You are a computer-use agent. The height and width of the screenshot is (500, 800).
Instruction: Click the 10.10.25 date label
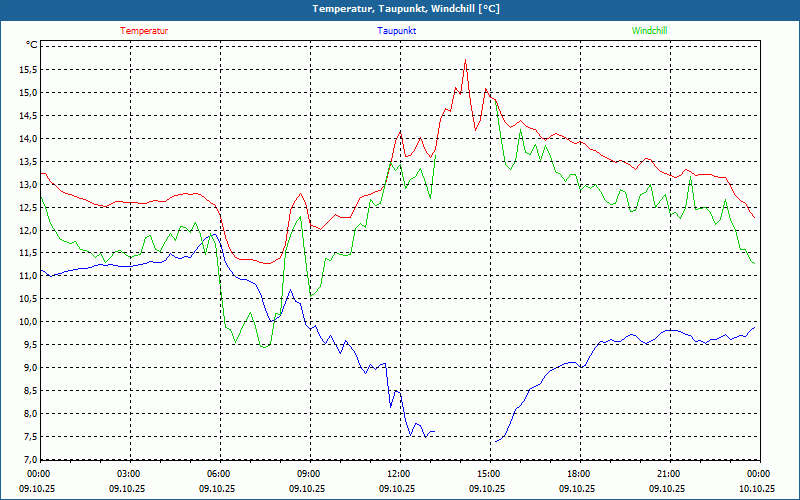click(757, 489)
